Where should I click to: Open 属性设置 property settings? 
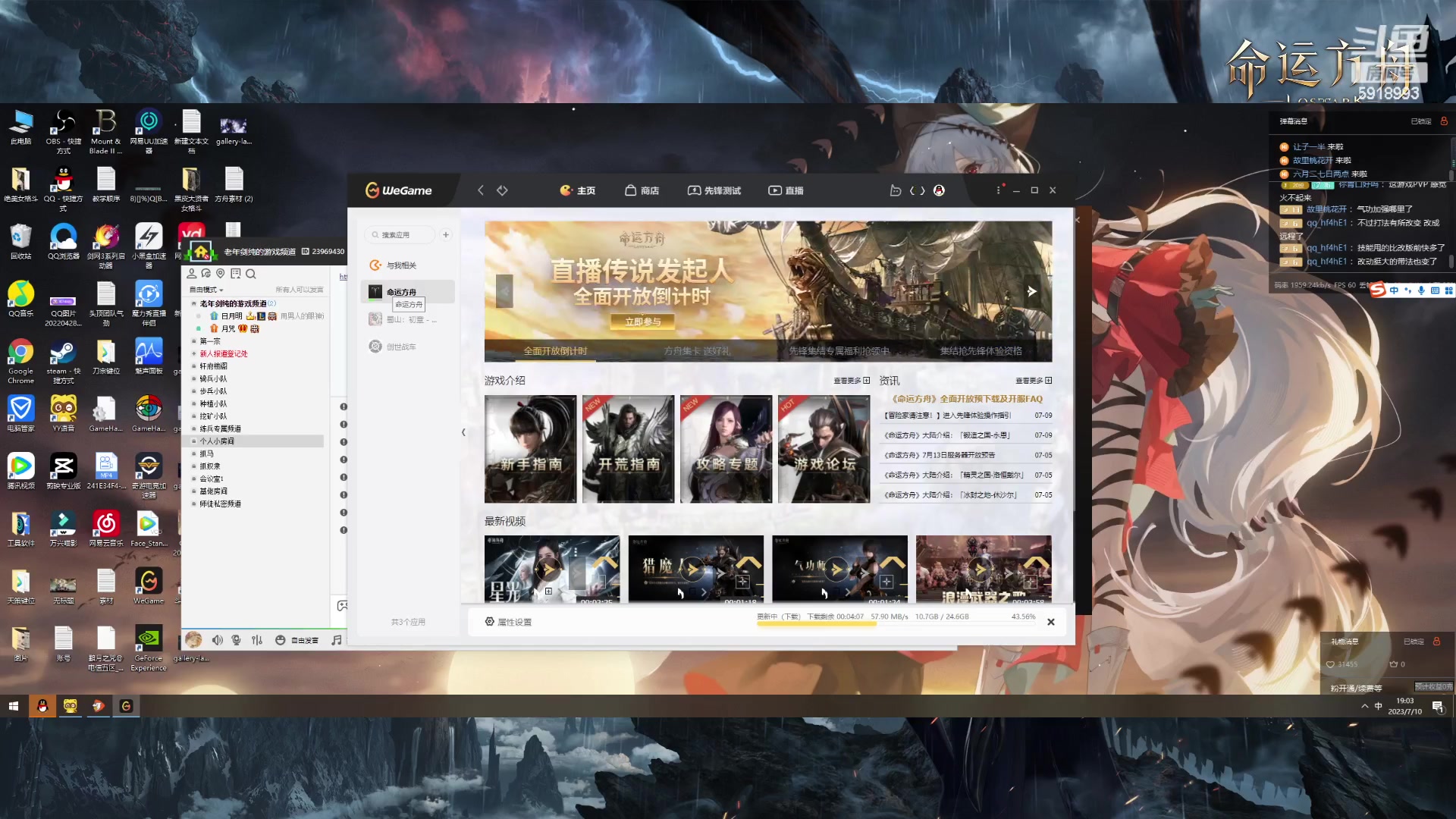point(508,622)
